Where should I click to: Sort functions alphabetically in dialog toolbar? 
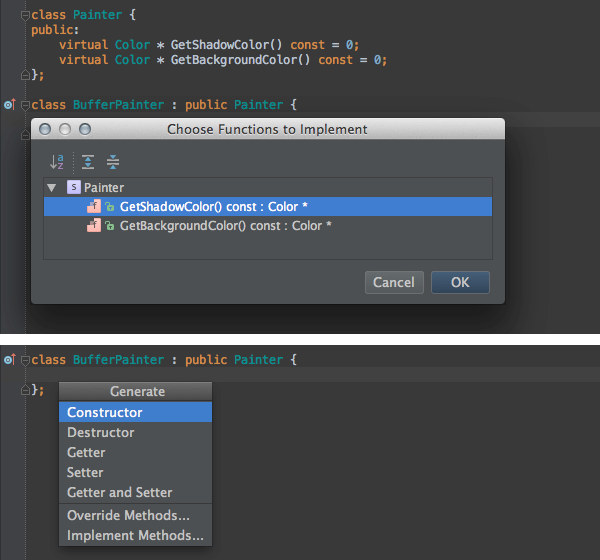tap(57, 162)
